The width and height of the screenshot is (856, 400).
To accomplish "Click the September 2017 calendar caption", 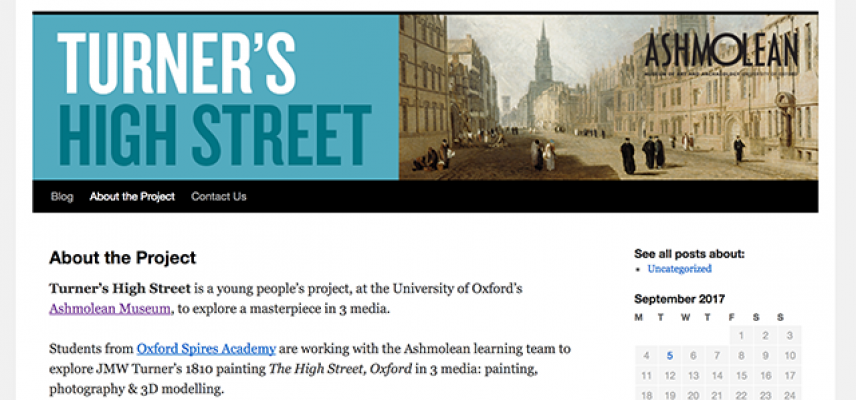I will [x=679, y=299].
